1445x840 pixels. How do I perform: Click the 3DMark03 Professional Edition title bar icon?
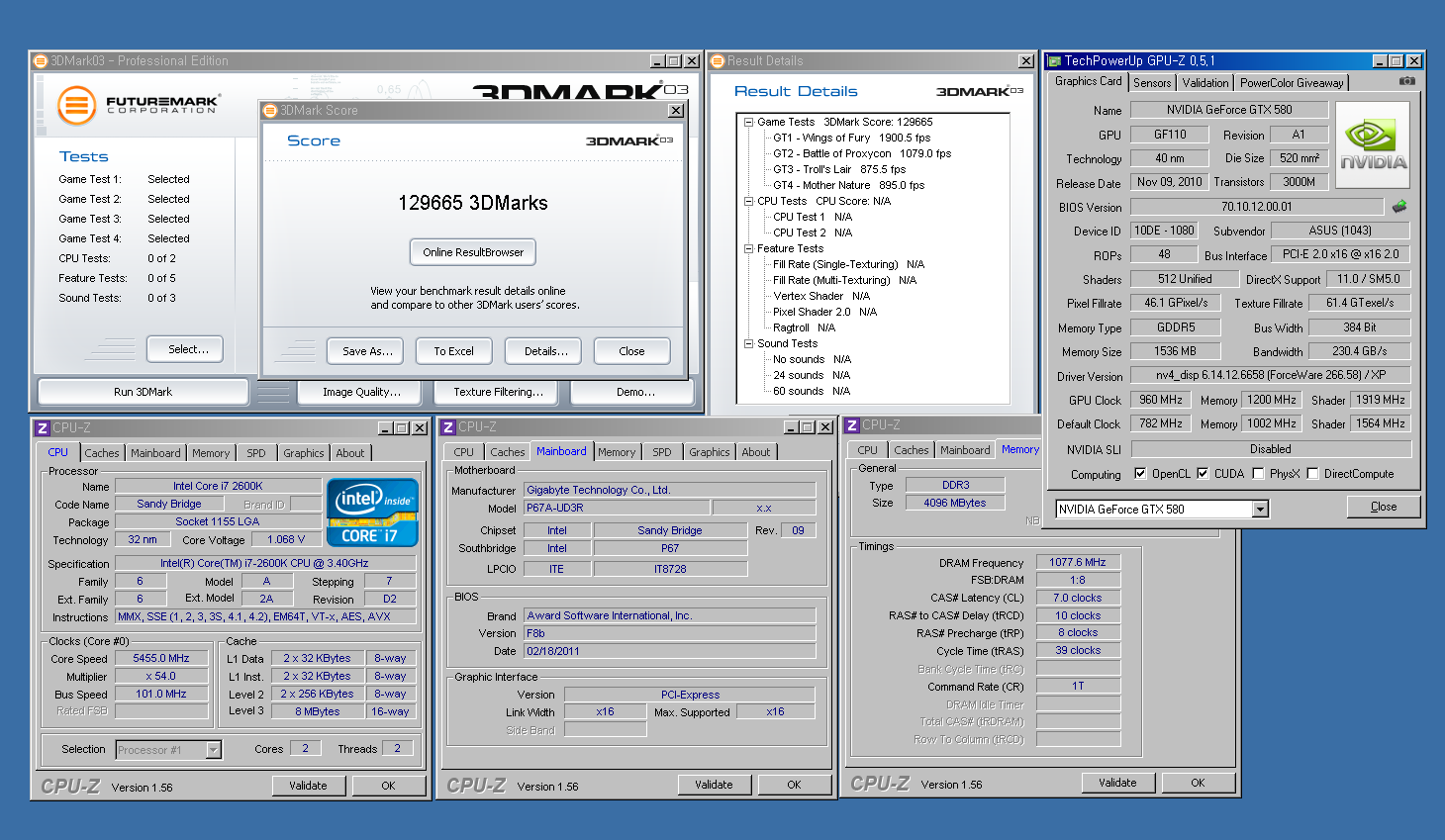41,61
